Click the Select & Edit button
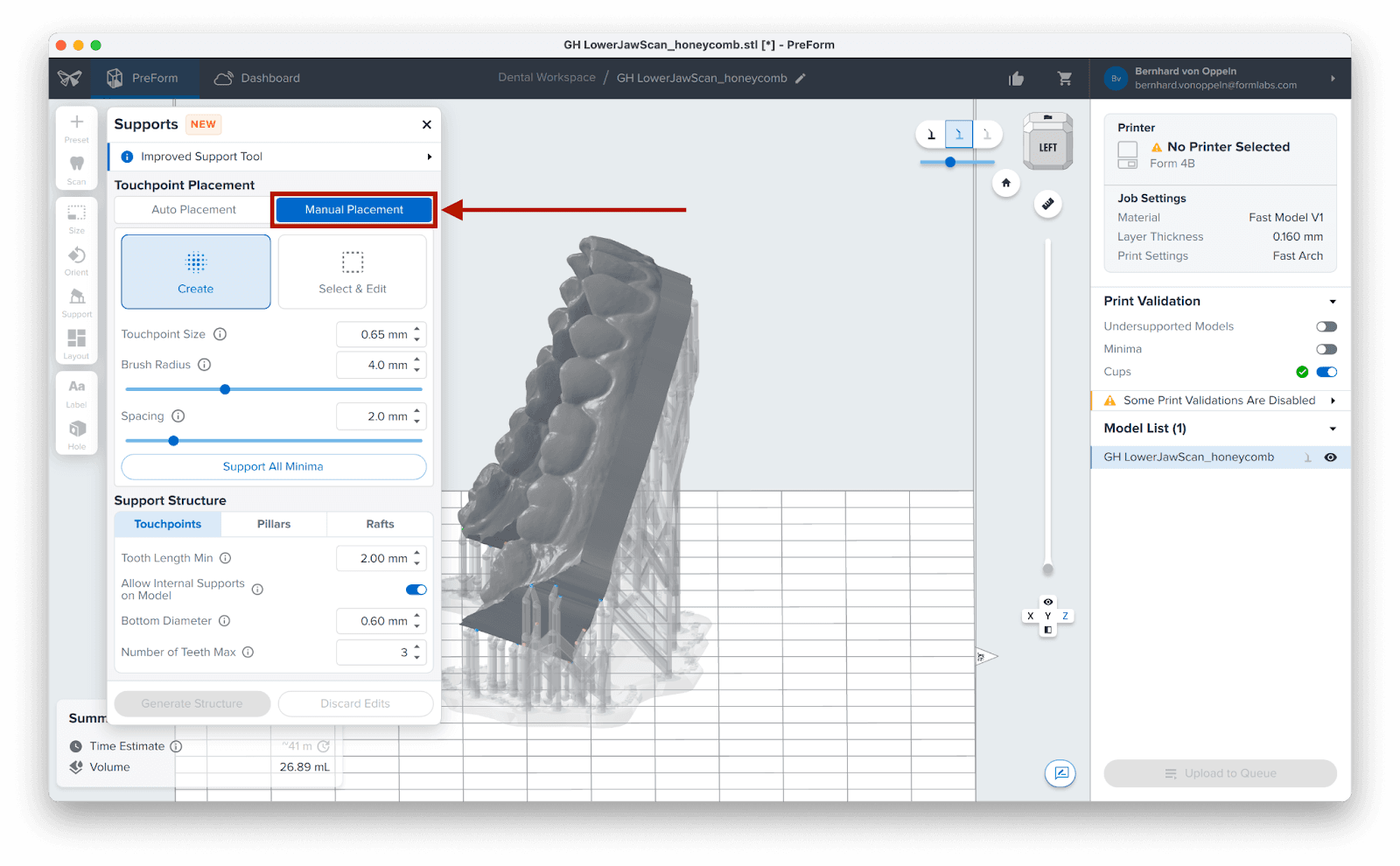Viewport: 1400px width, 866px height. click(353, 272)
